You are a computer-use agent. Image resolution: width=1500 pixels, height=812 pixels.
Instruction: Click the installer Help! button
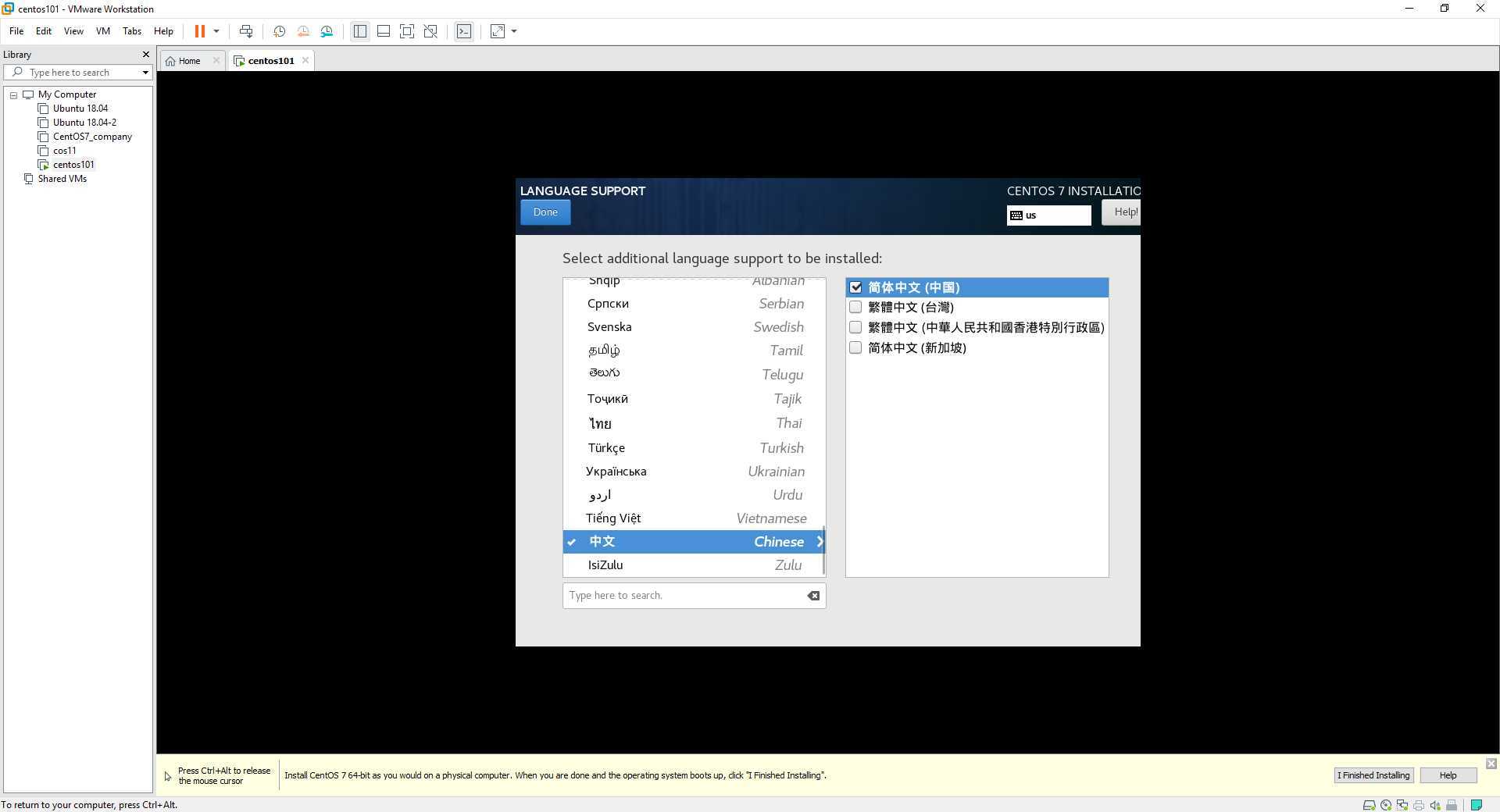1121,212
